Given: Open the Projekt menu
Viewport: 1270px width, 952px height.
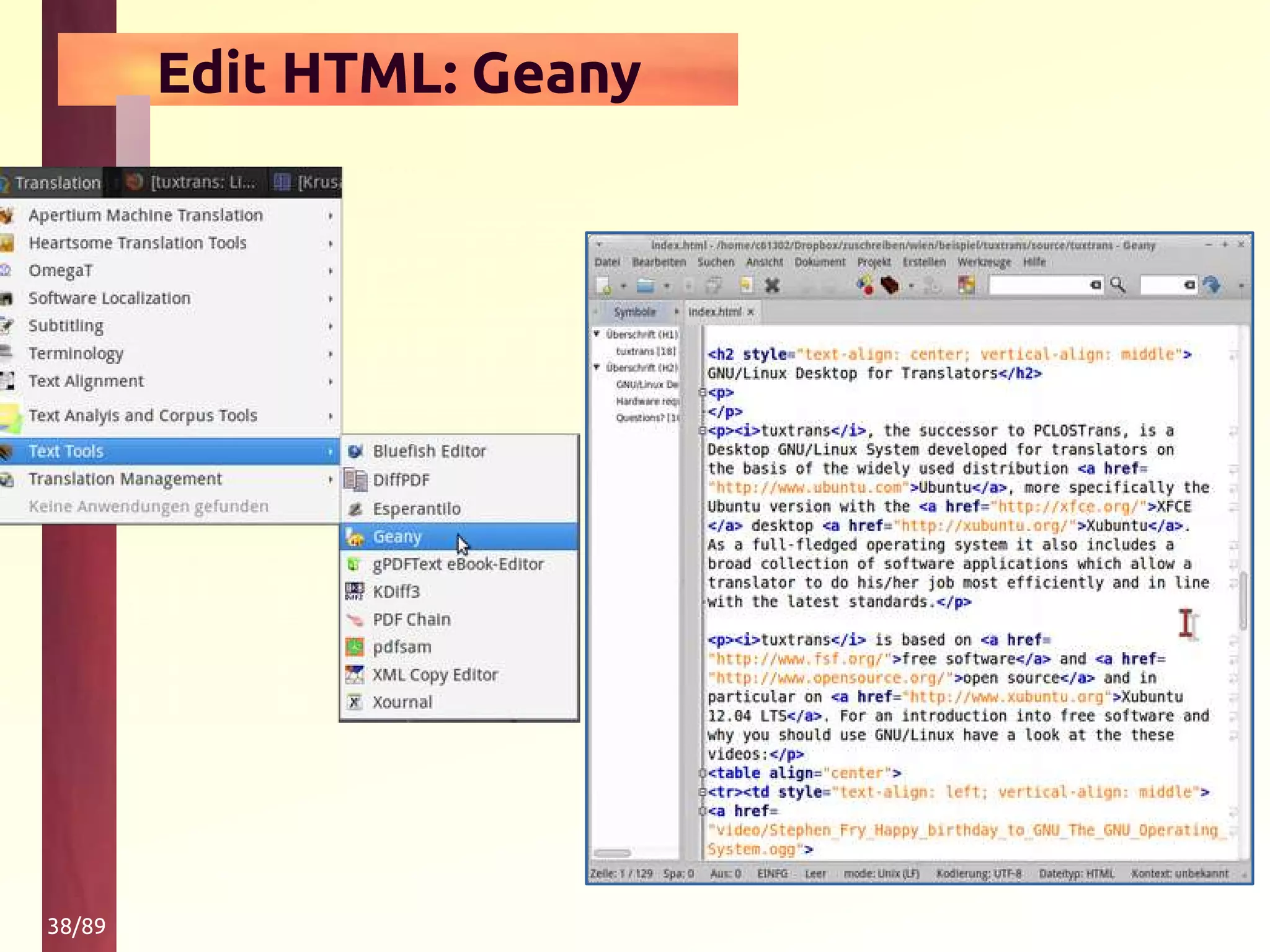Looking at the screenshot, I should [874, 262].
